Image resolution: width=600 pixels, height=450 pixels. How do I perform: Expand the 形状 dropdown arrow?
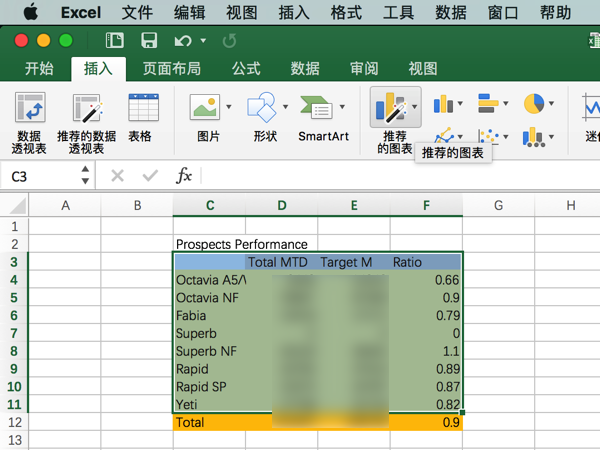[x=285, y=107]
